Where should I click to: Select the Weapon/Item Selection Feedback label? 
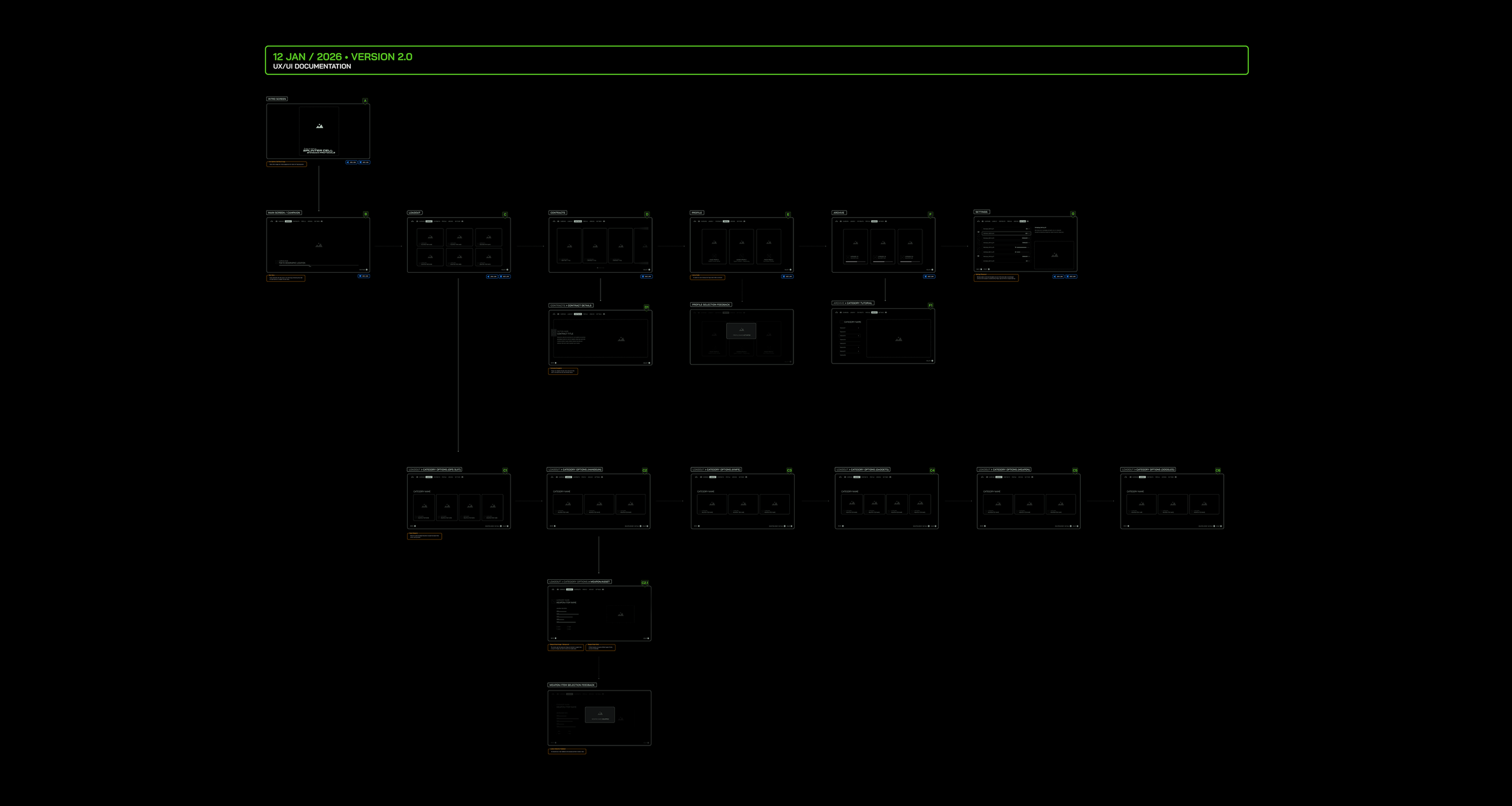pyautogui.click(x=572, y=685)
